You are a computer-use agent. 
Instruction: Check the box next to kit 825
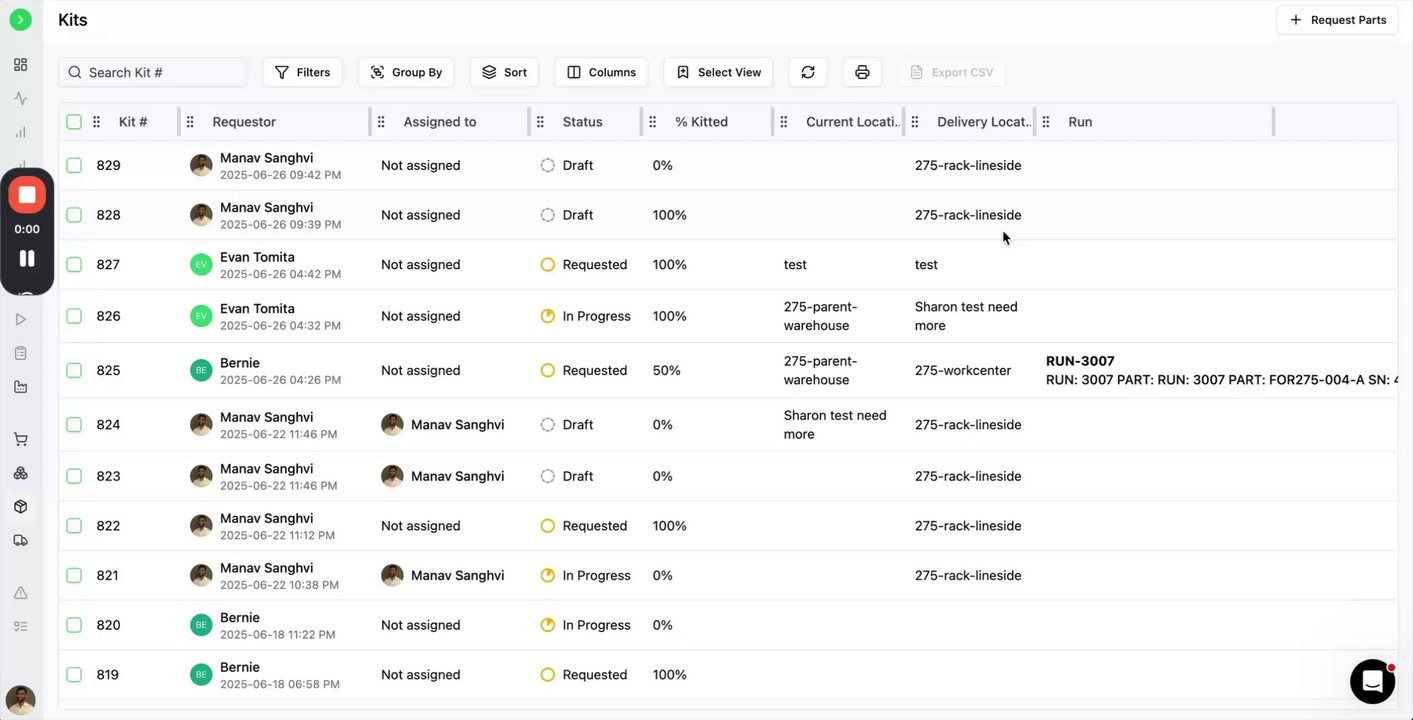coord(74,370)
